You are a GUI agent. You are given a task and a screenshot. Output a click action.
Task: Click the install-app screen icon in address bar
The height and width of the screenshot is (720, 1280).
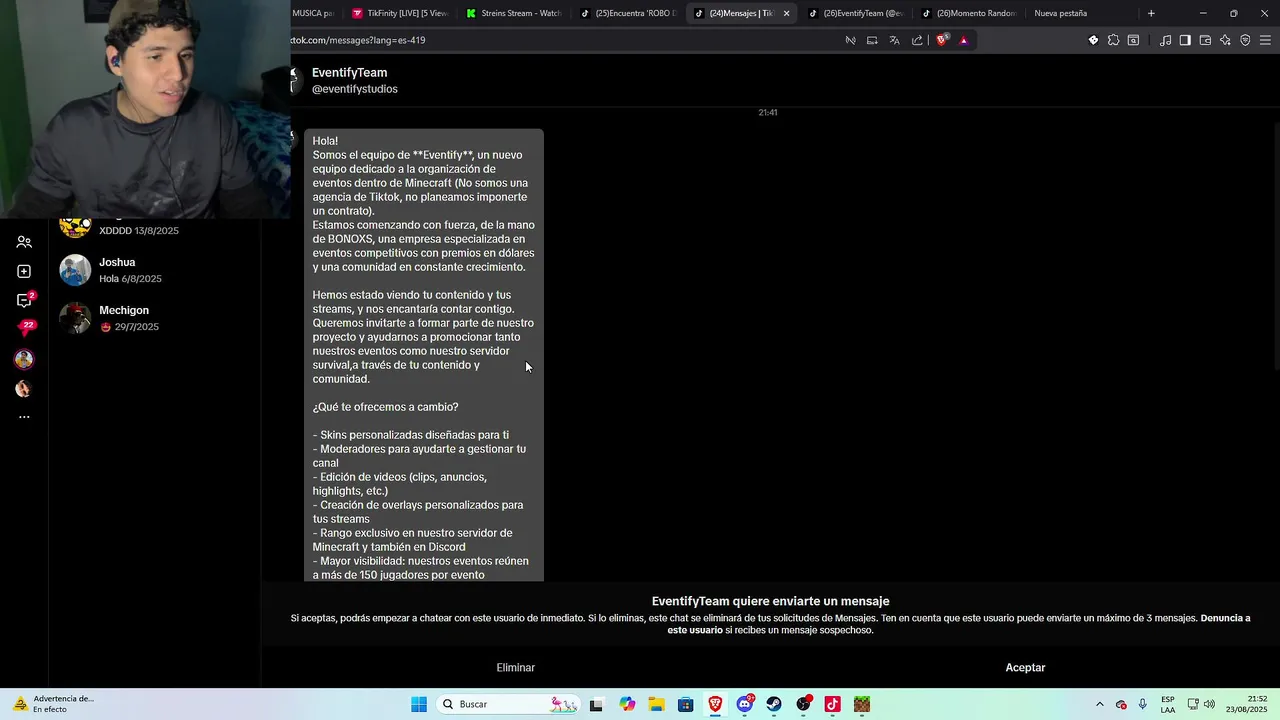click(872, 40)
